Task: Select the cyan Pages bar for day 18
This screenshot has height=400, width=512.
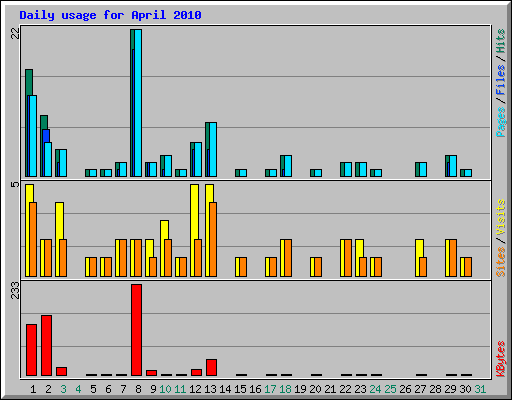Action: point(288,166)
